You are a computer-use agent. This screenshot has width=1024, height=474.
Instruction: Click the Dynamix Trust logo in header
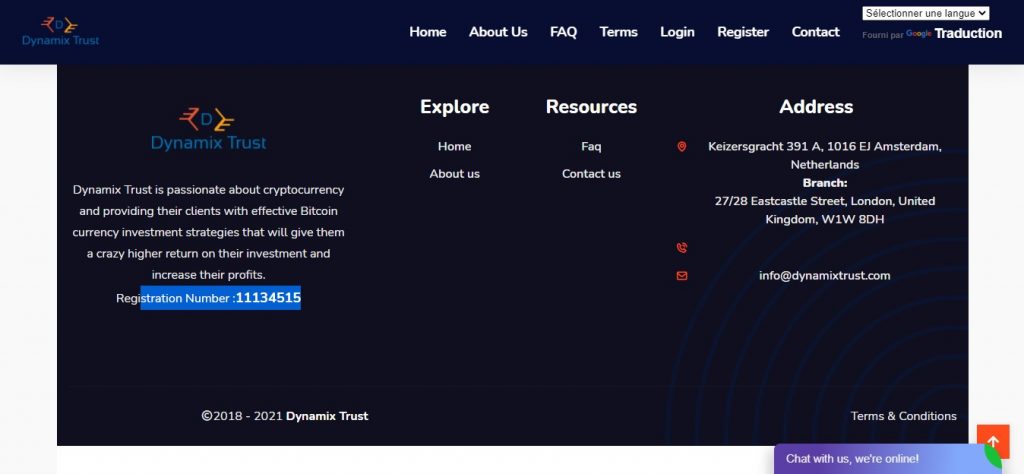coord(60,31)
